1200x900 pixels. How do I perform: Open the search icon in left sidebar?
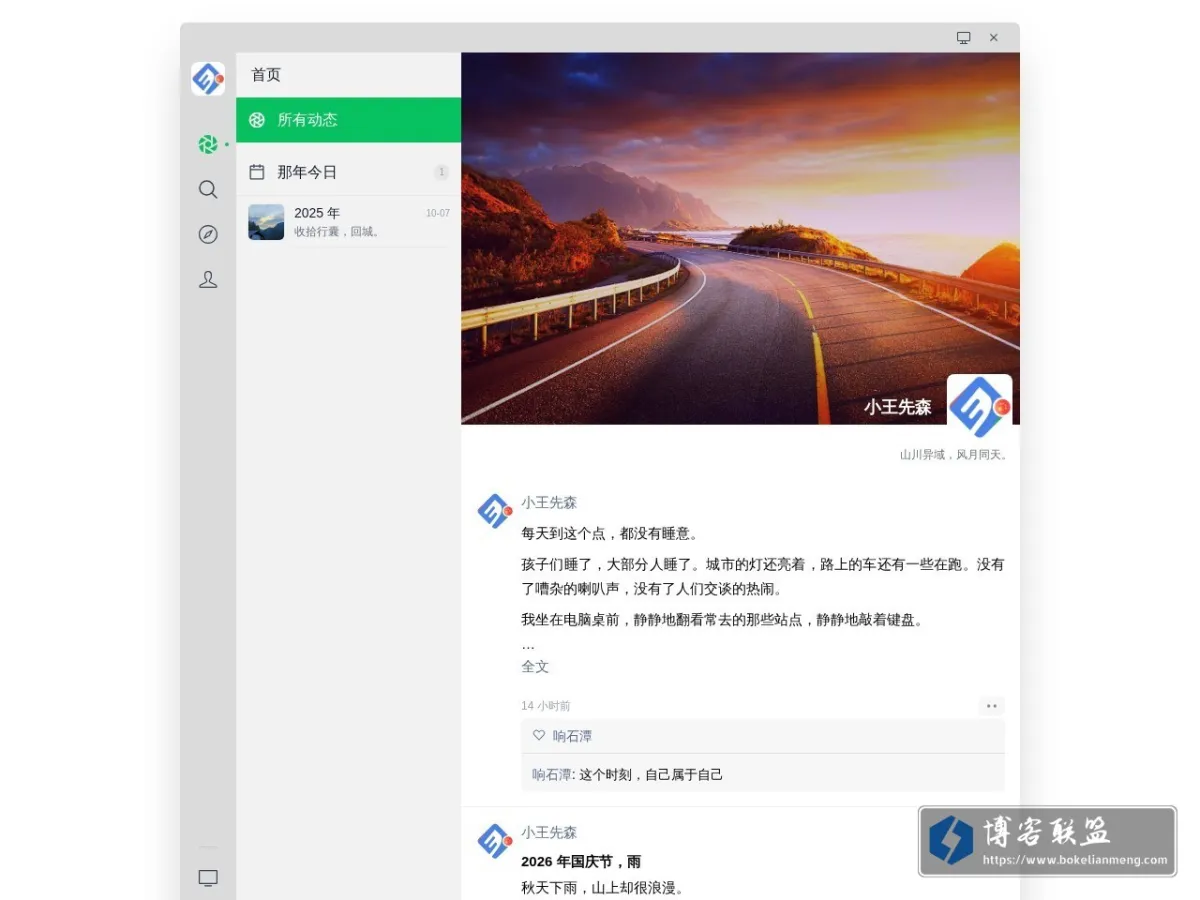[x=208, y=189]
